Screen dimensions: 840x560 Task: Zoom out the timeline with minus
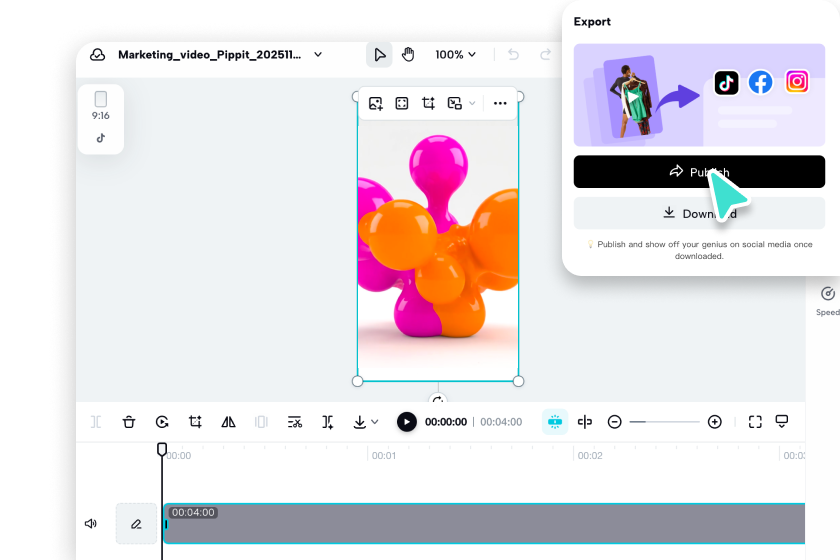(x=614, y=422)
